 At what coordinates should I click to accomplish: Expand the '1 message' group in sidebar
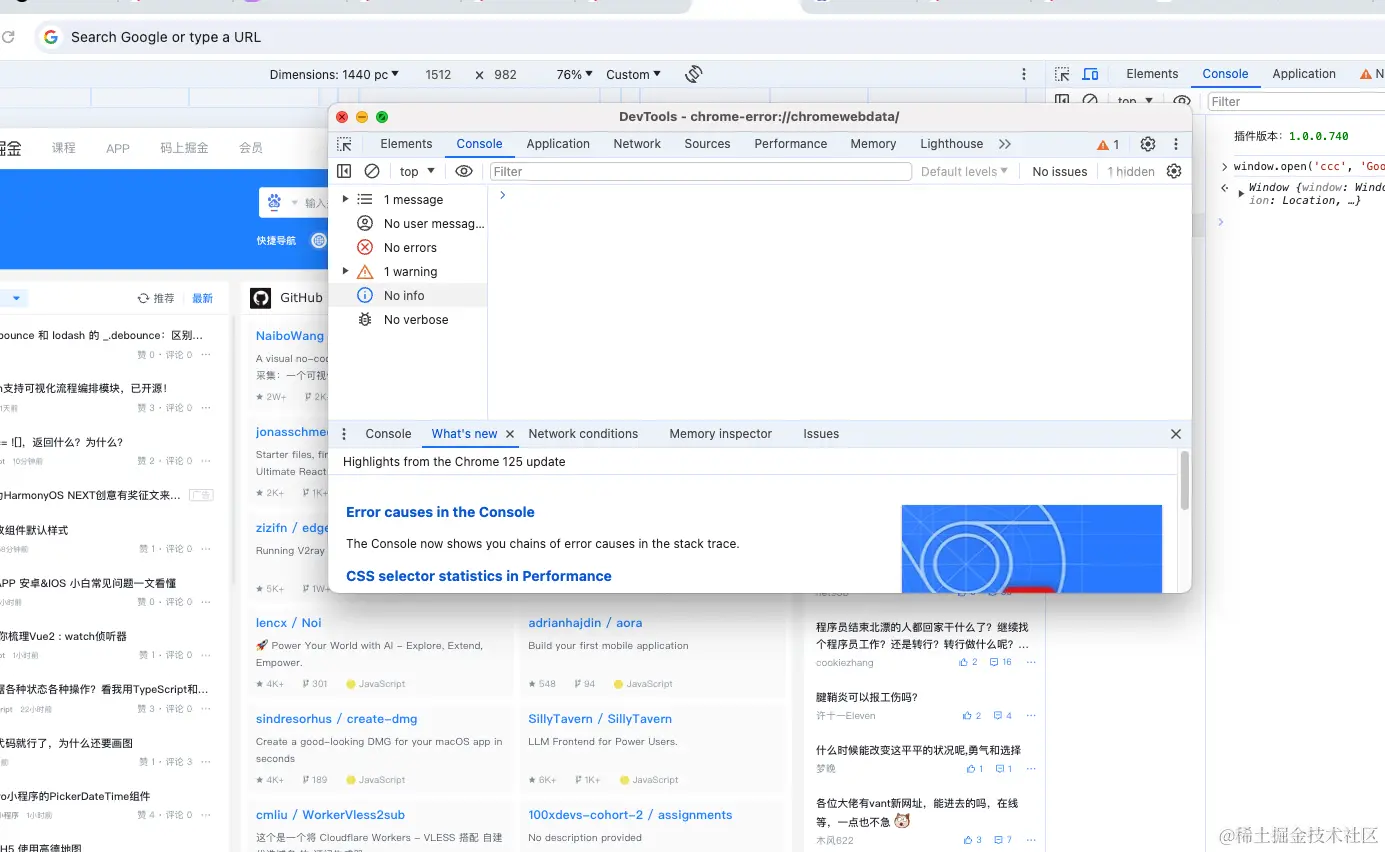point(346,200)
